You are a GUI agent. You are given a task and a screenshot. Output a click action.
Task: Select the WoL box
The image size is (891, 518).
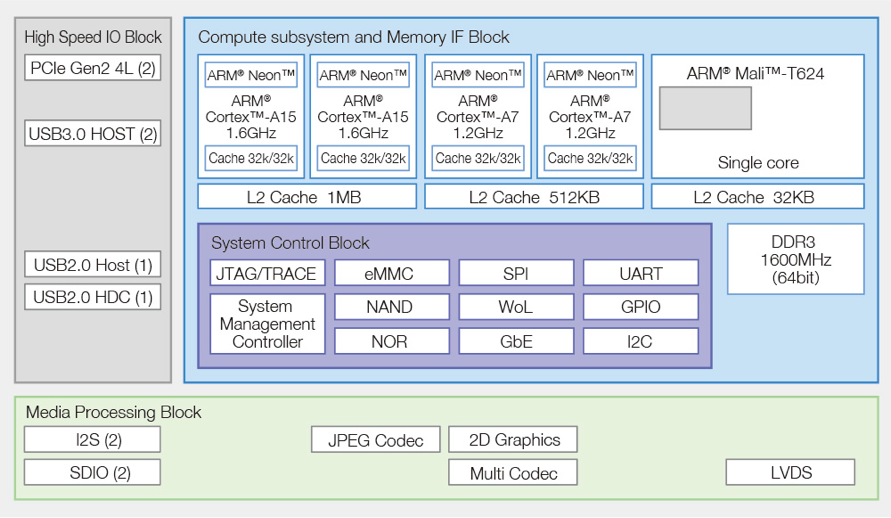click(x=516, y=307)
